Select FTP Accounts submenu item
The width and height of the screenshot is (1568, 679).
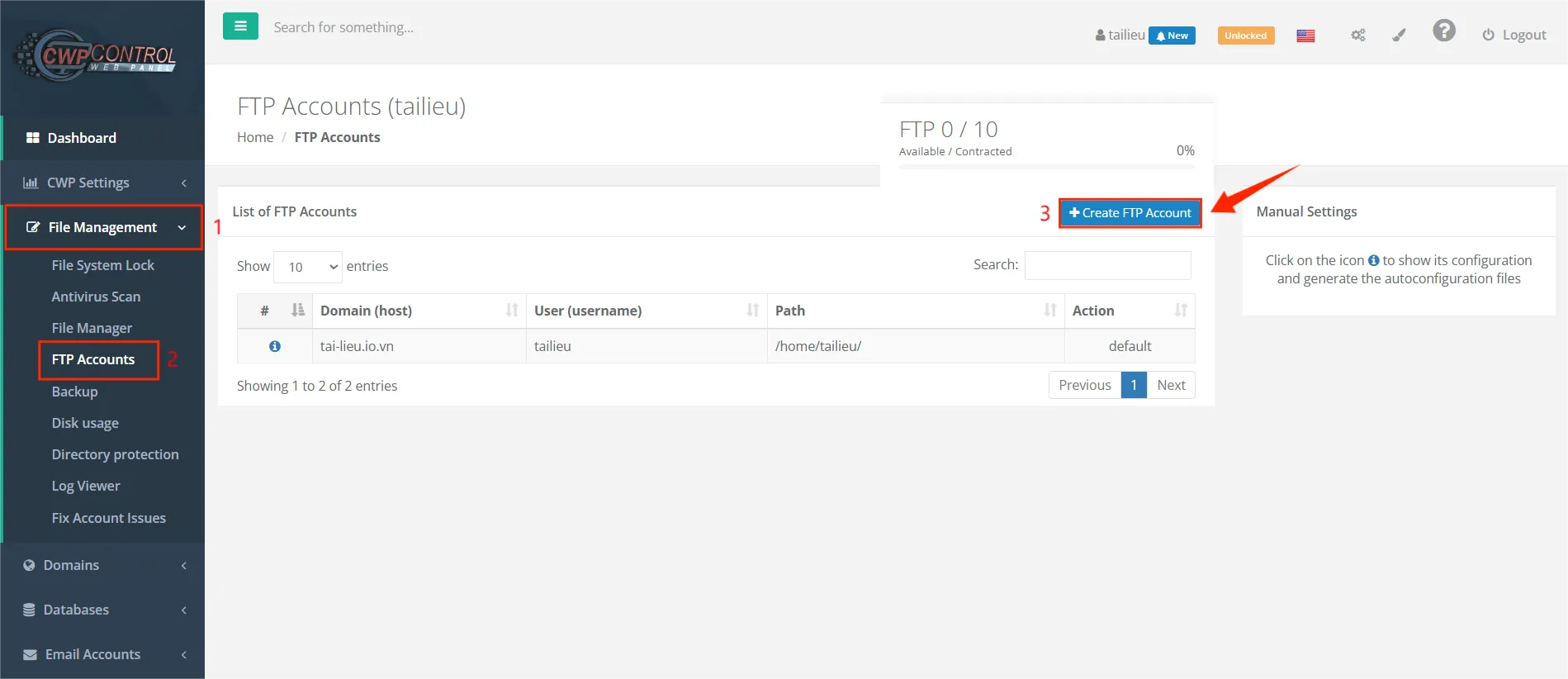[x=93, y=359]
